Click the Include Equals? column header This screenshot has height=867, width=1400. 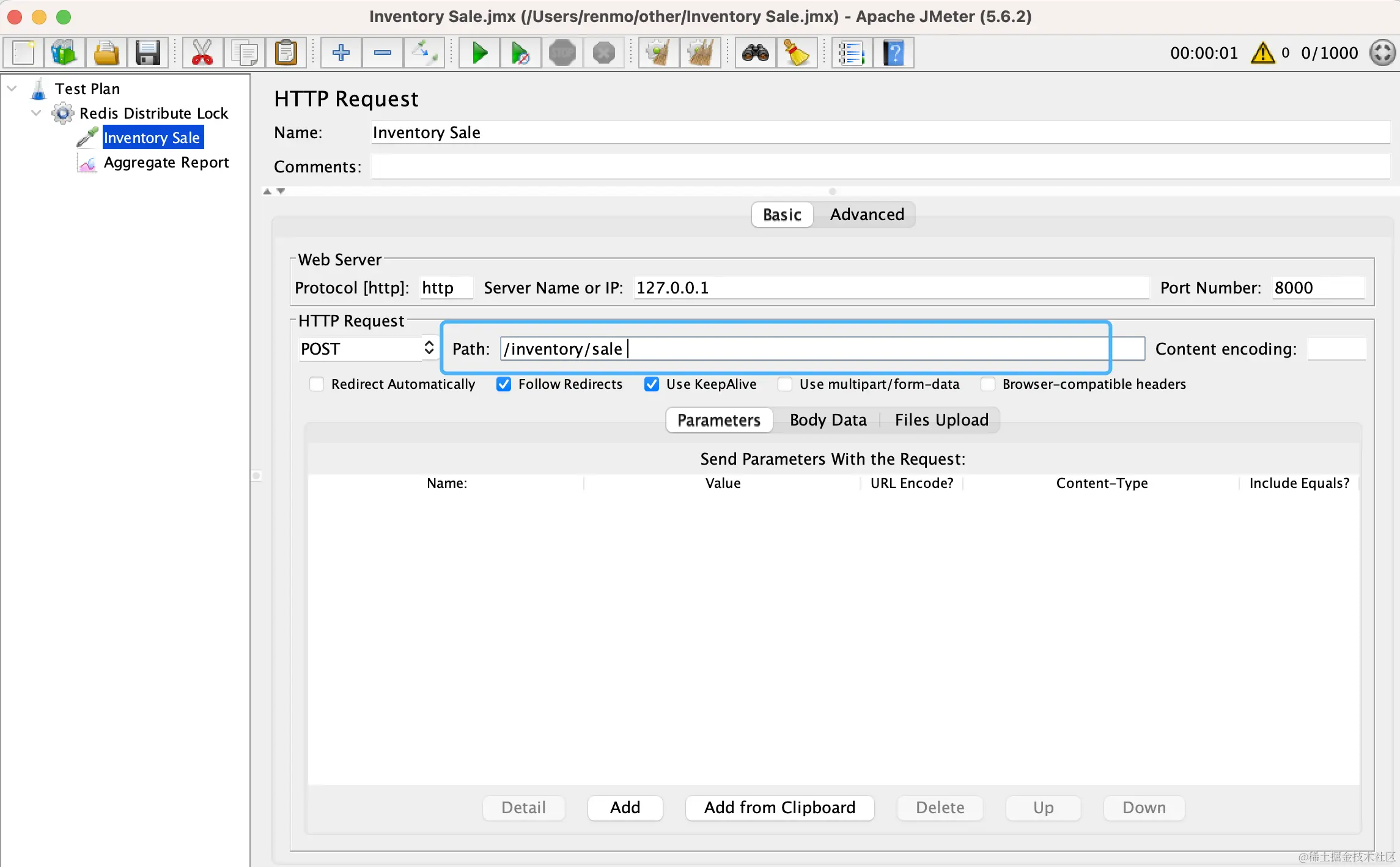1299,483
